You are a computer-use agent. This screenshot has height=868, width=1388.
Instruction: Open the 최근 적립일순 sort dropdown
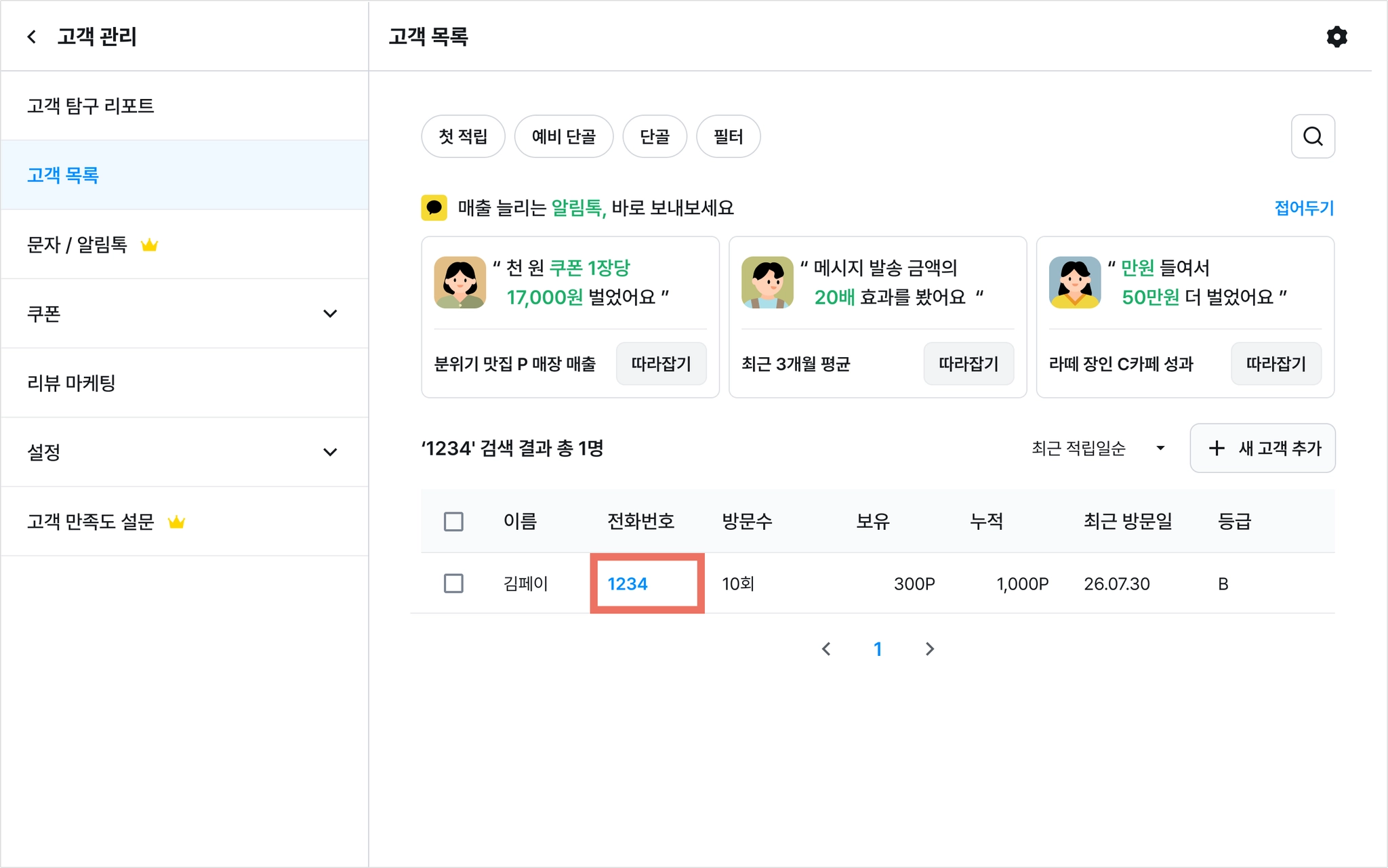(x=1098, y=448)
